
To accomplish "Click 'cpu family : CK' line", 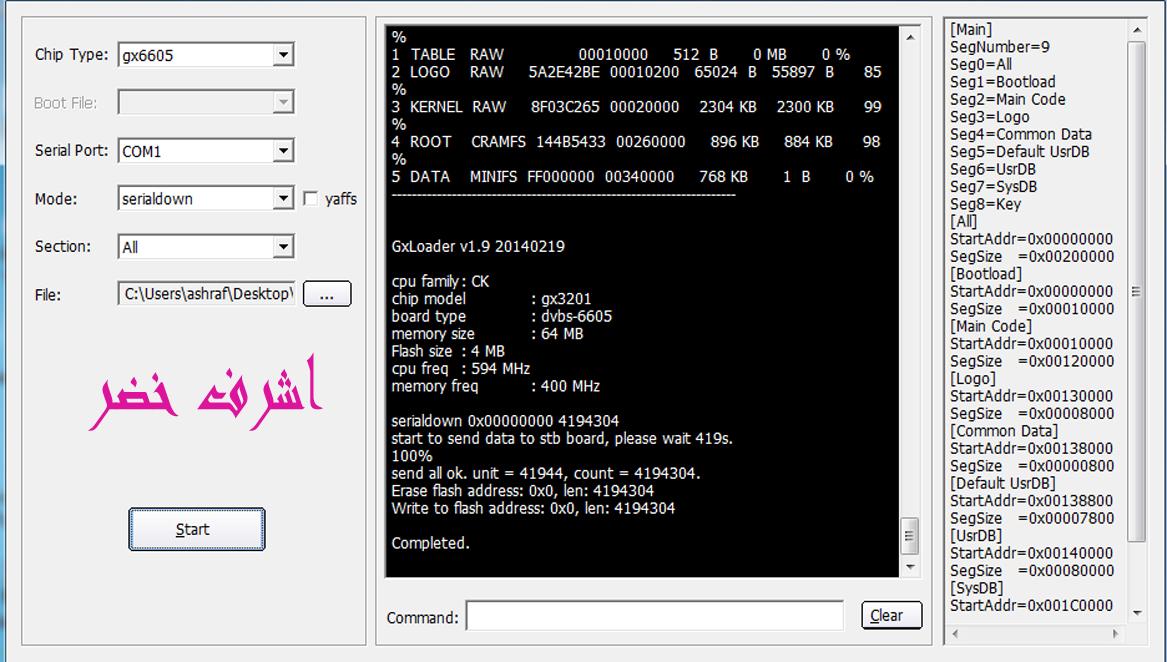I will (x=441, y=281).
